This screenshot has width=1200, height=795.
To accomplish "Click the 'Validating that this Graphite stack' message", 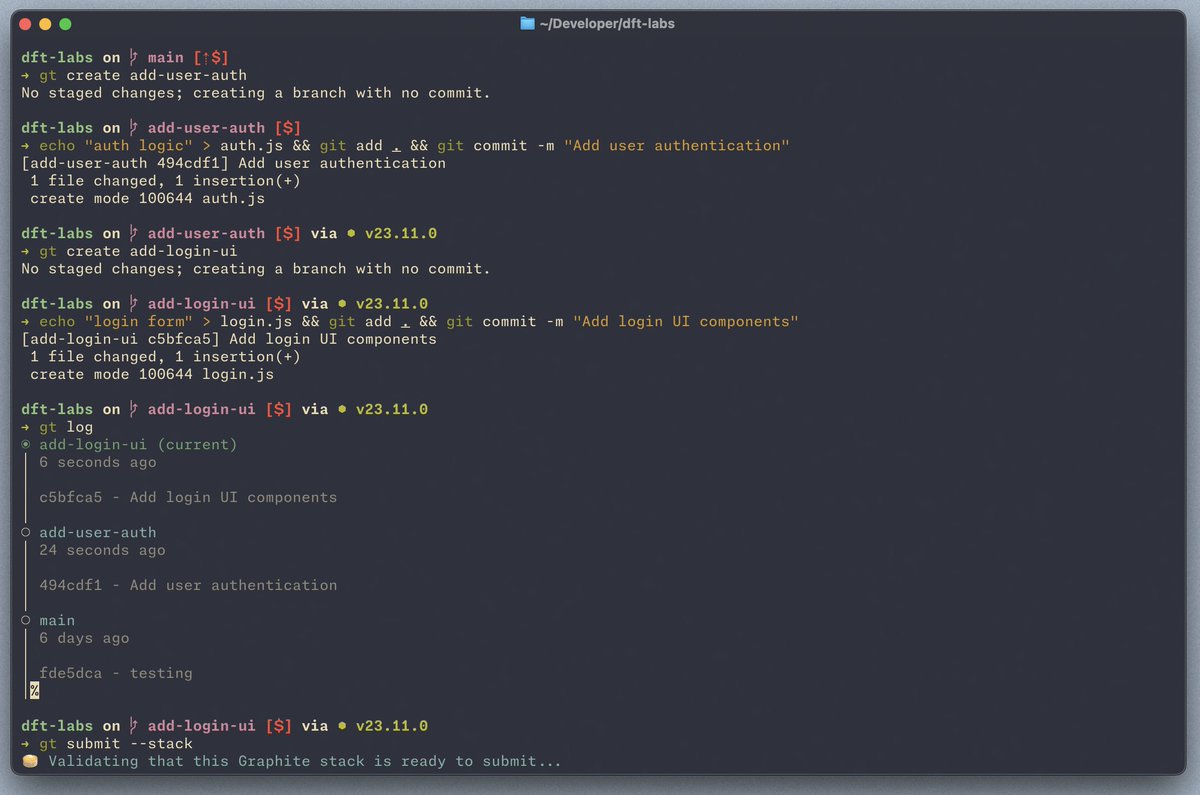I will click(x=305, y=762).
